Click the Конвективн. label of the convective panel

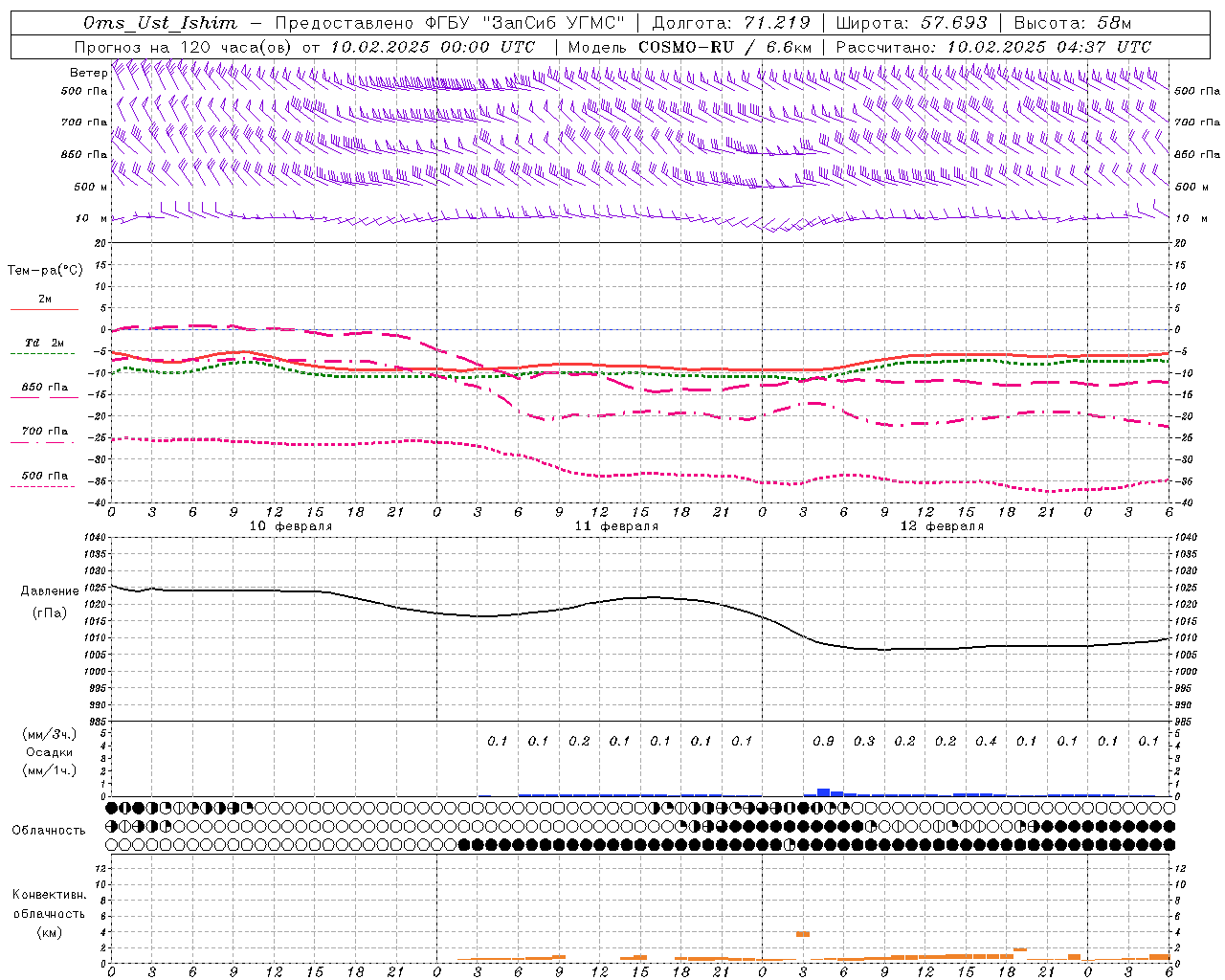point(49,895)
